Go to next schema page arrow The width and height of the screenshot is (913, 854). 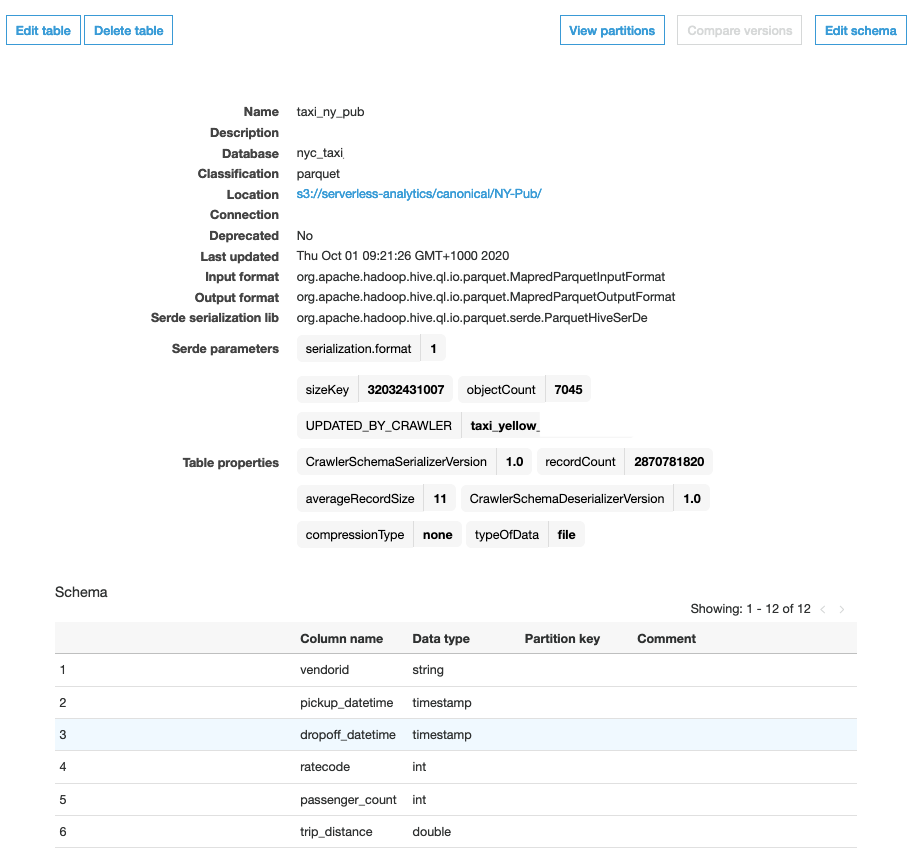841,609
